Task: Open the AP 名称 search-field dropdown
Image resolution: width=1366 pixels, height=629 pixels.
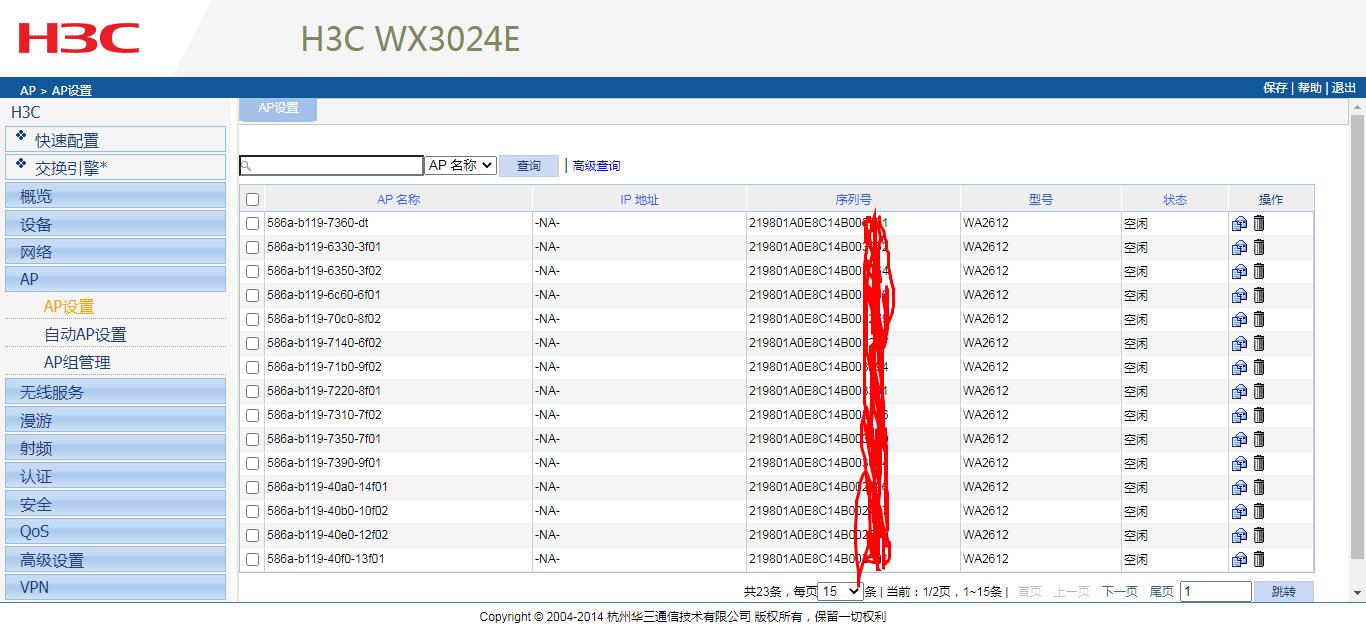Action: tap(460, 165)
